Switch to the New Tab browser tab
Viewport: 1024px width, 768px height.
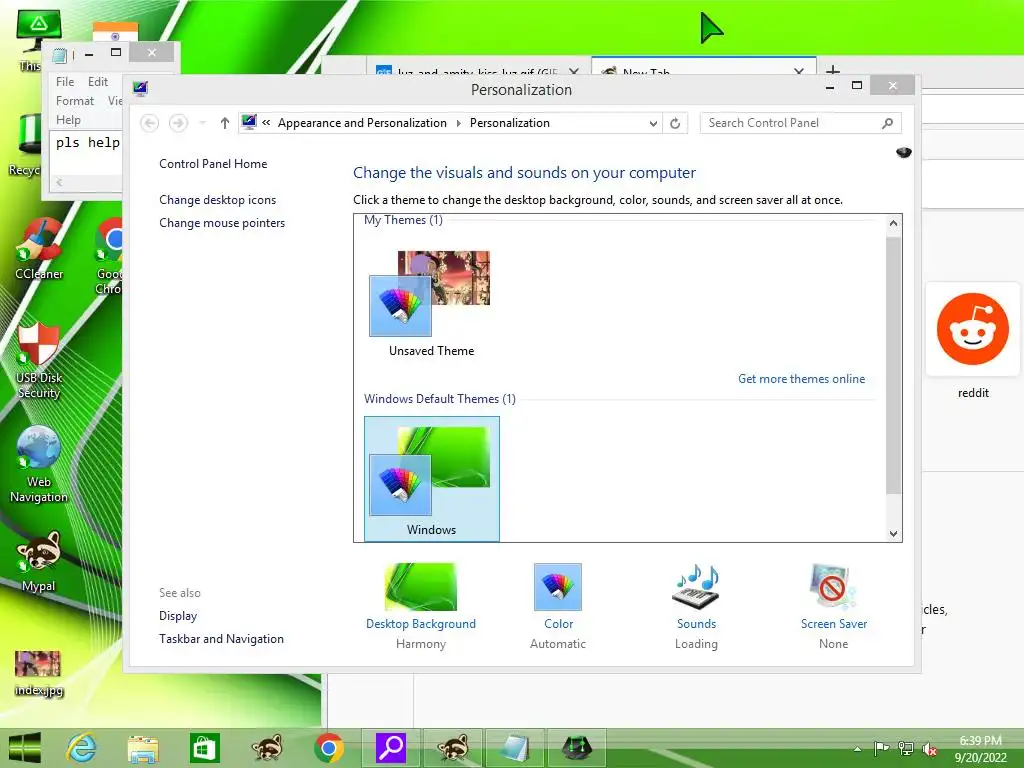coord(703,68)
